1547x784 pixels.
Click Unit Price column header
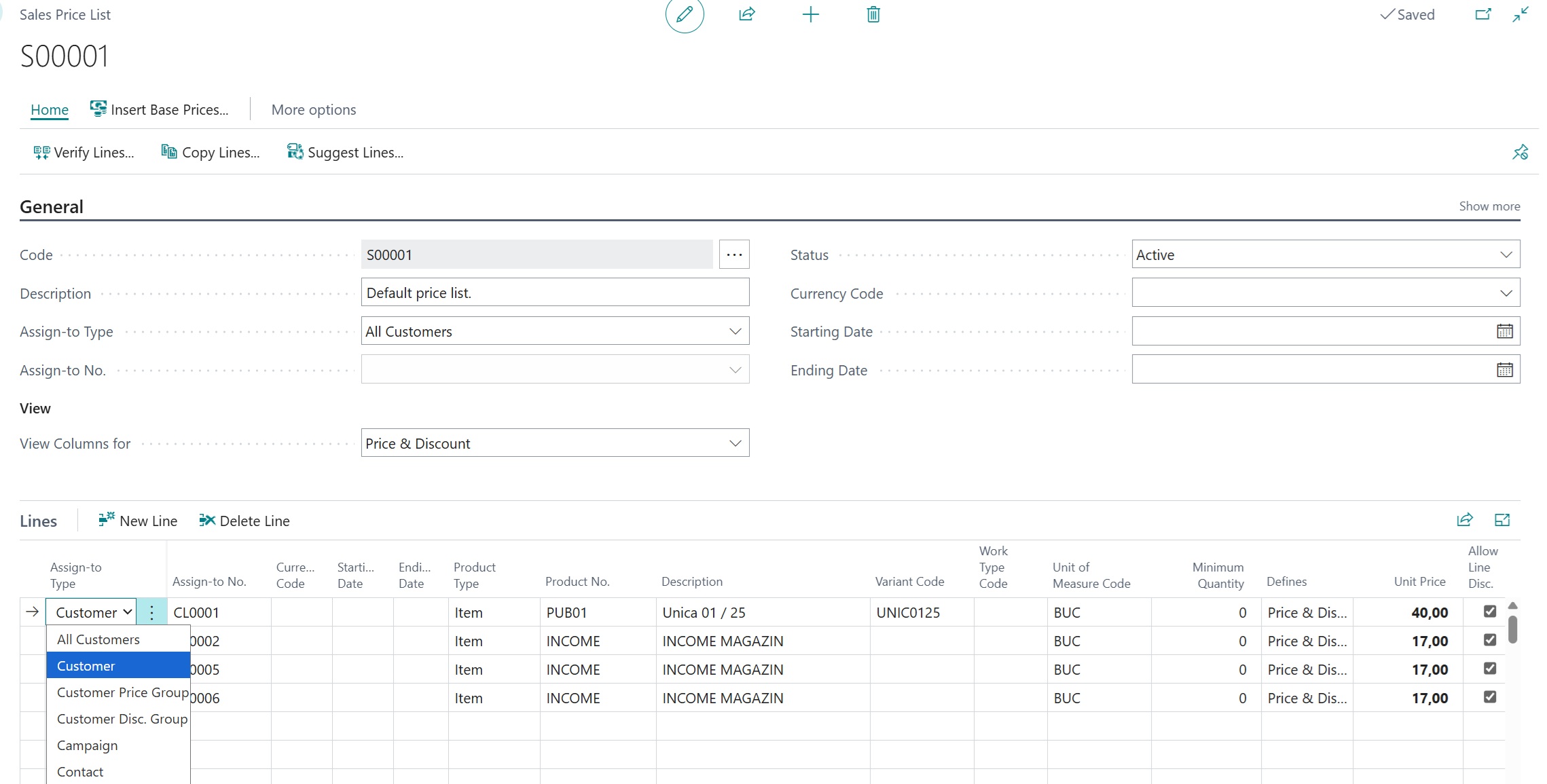click(x=1419, y=581)
